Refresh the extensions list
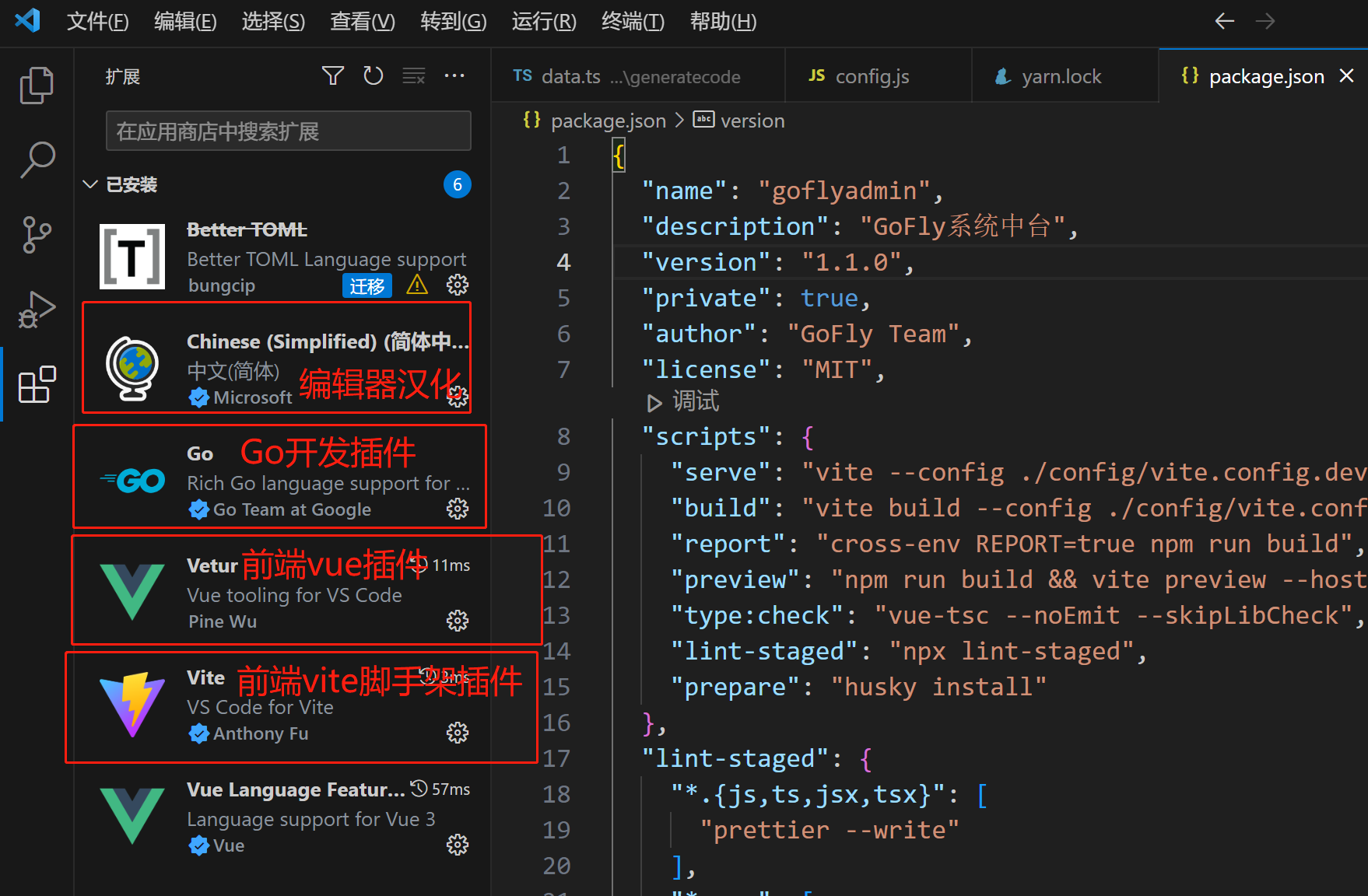1368x896 pixels. [374, 75]
